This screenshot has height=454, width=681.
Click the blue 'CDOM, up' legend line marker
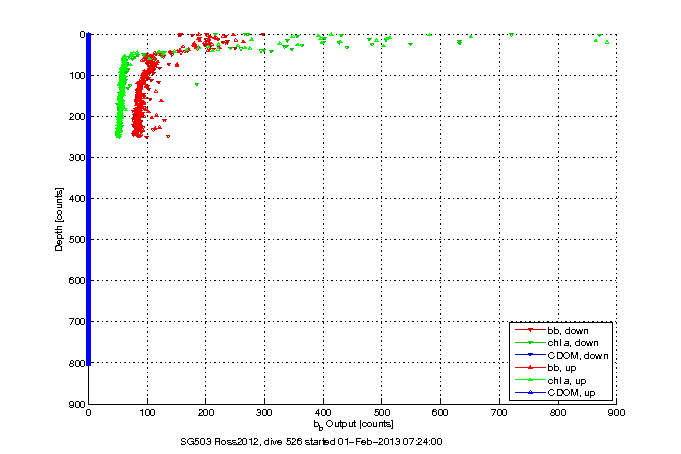click(530, 393)
